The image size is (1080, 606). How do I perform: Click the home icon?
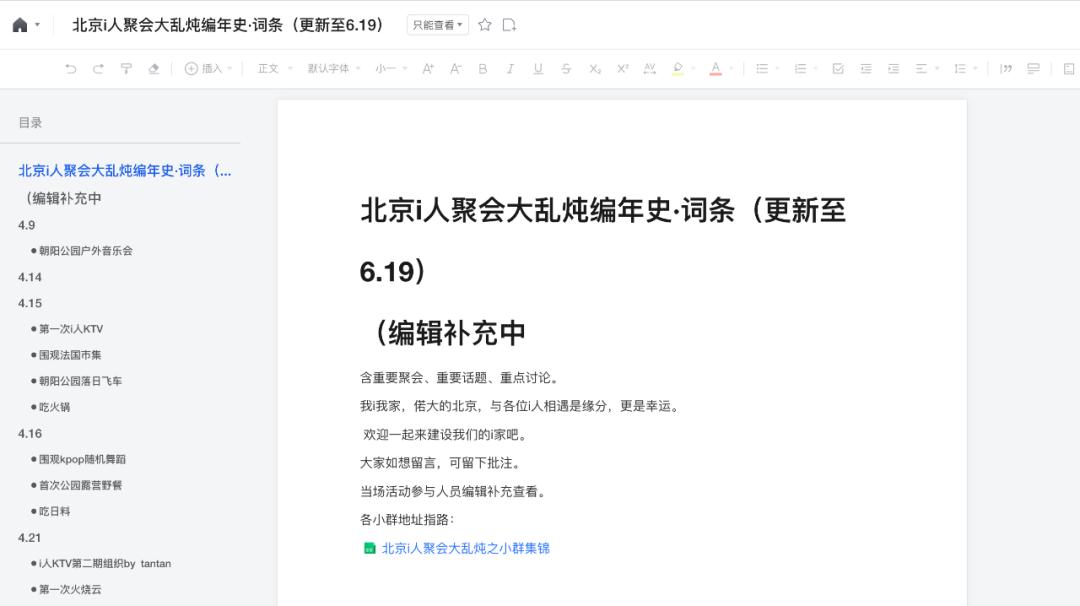click(x=20, y=25)
